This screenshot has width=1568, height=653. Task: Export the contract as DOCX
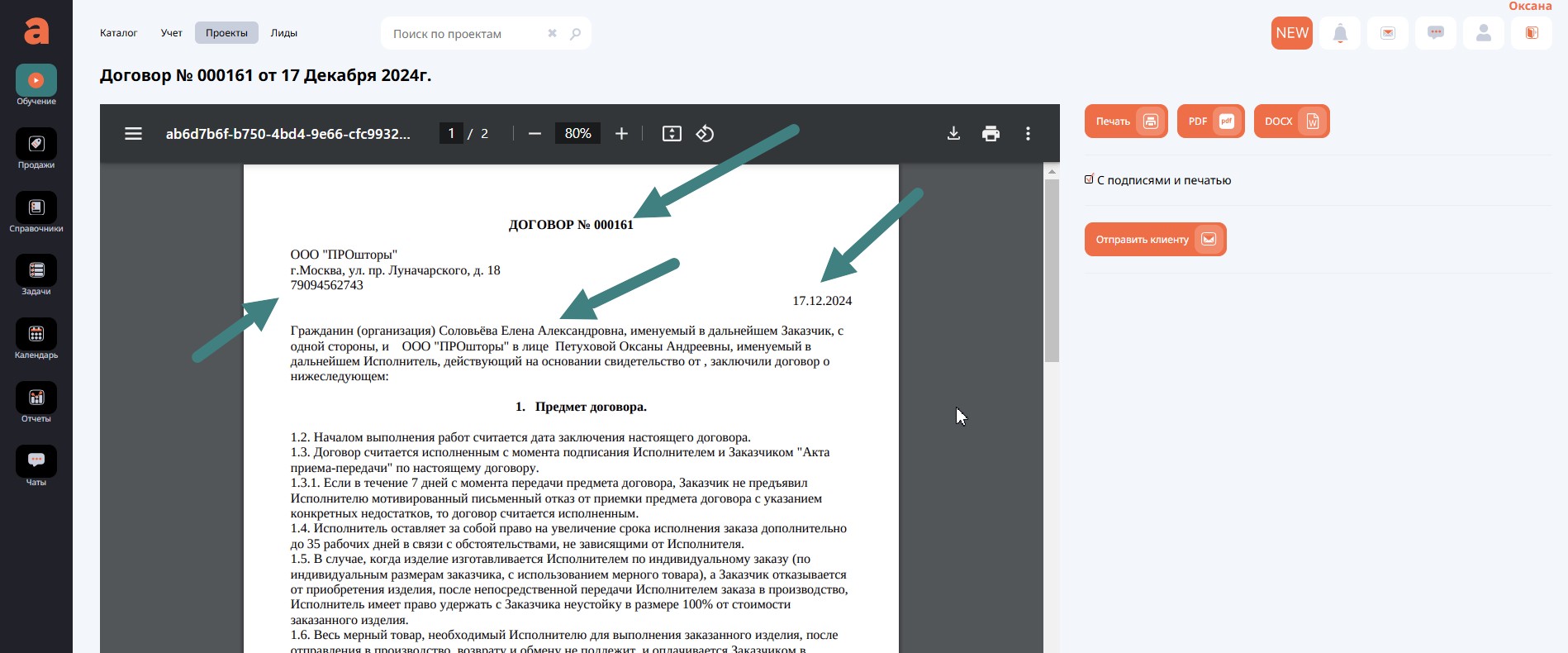click(1291, 122)
